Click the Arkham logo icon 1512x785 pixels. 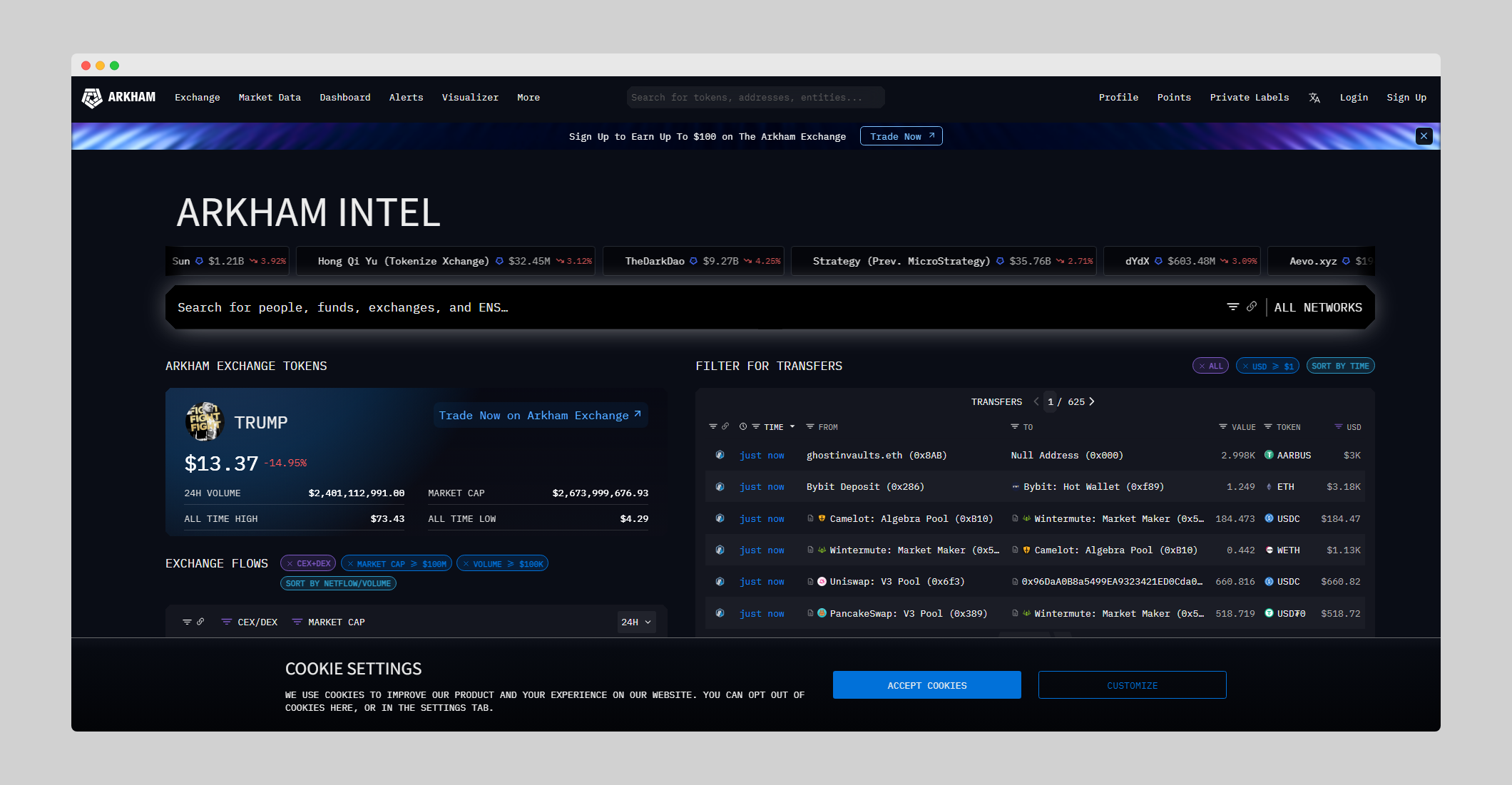(x=92, y=98)
